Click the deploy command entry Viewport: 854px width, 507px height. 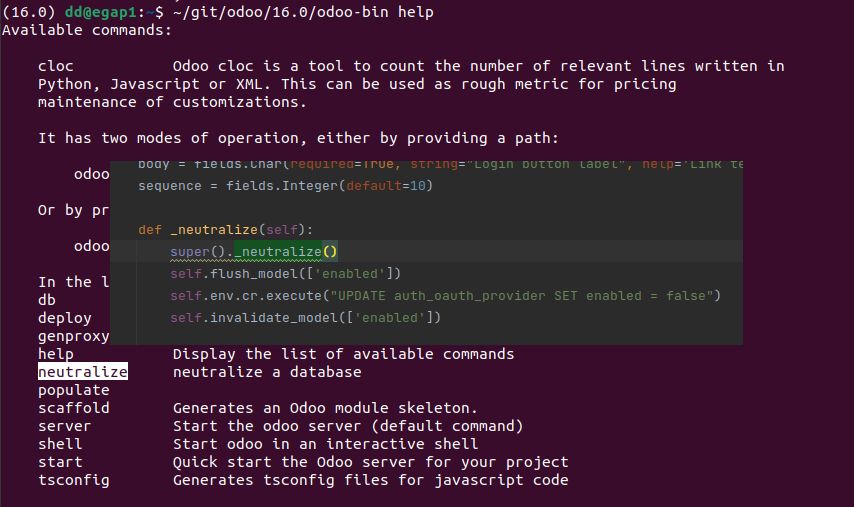coord(64,318)
